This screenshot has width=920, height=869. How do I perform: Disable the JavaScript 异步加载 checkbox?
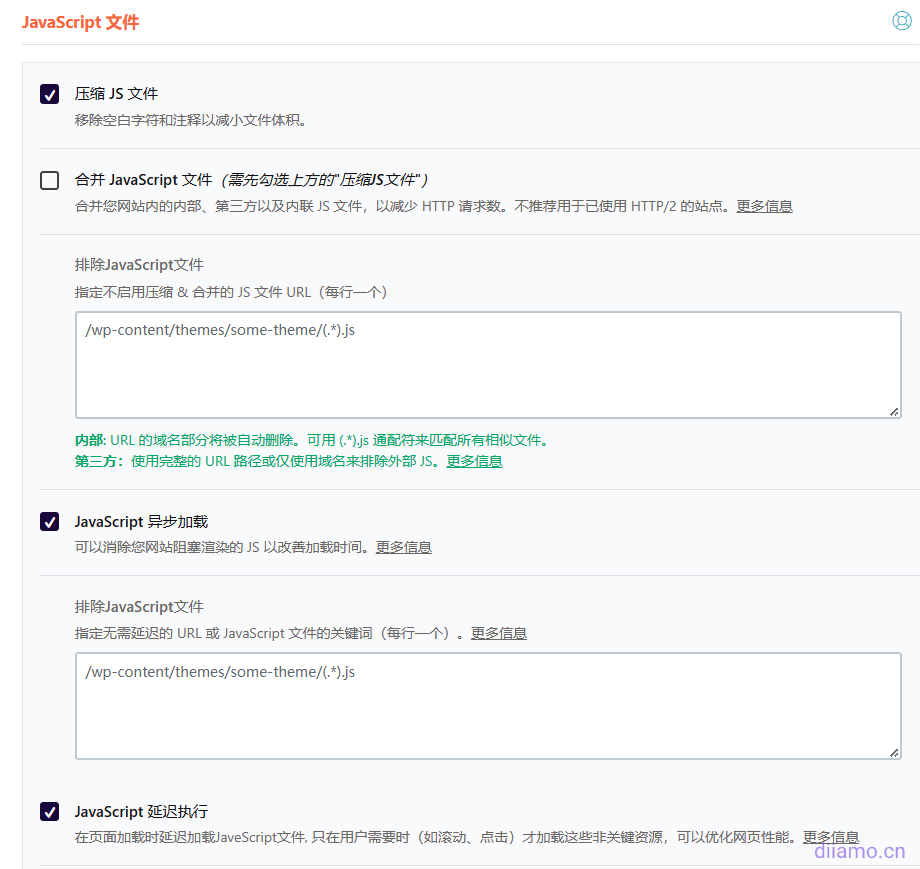[x=49, y=522]
